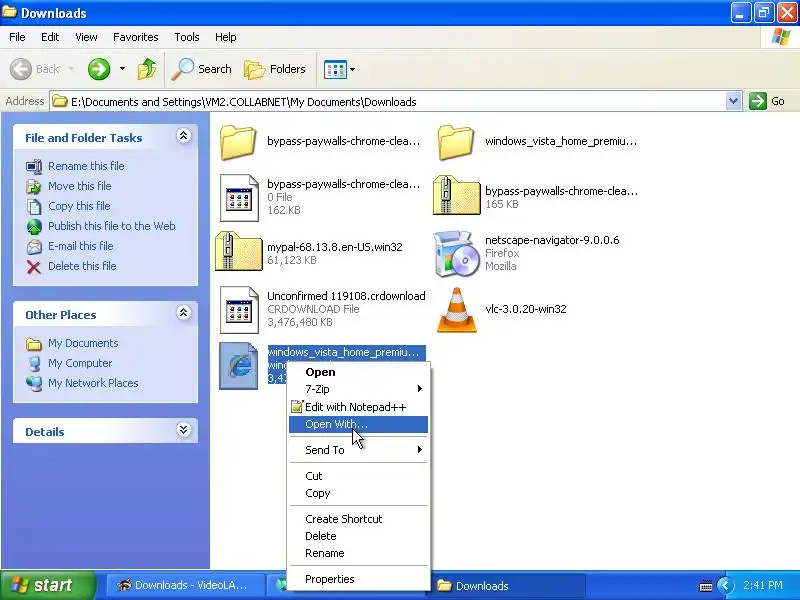Click the Back arrow icon

tap(21, 69)
